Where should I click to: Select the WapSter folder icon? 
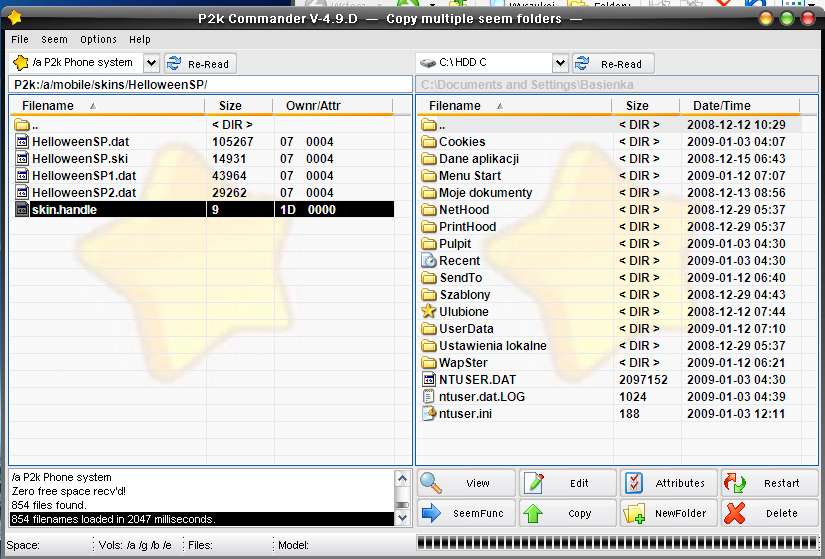[x=429, y=363]
